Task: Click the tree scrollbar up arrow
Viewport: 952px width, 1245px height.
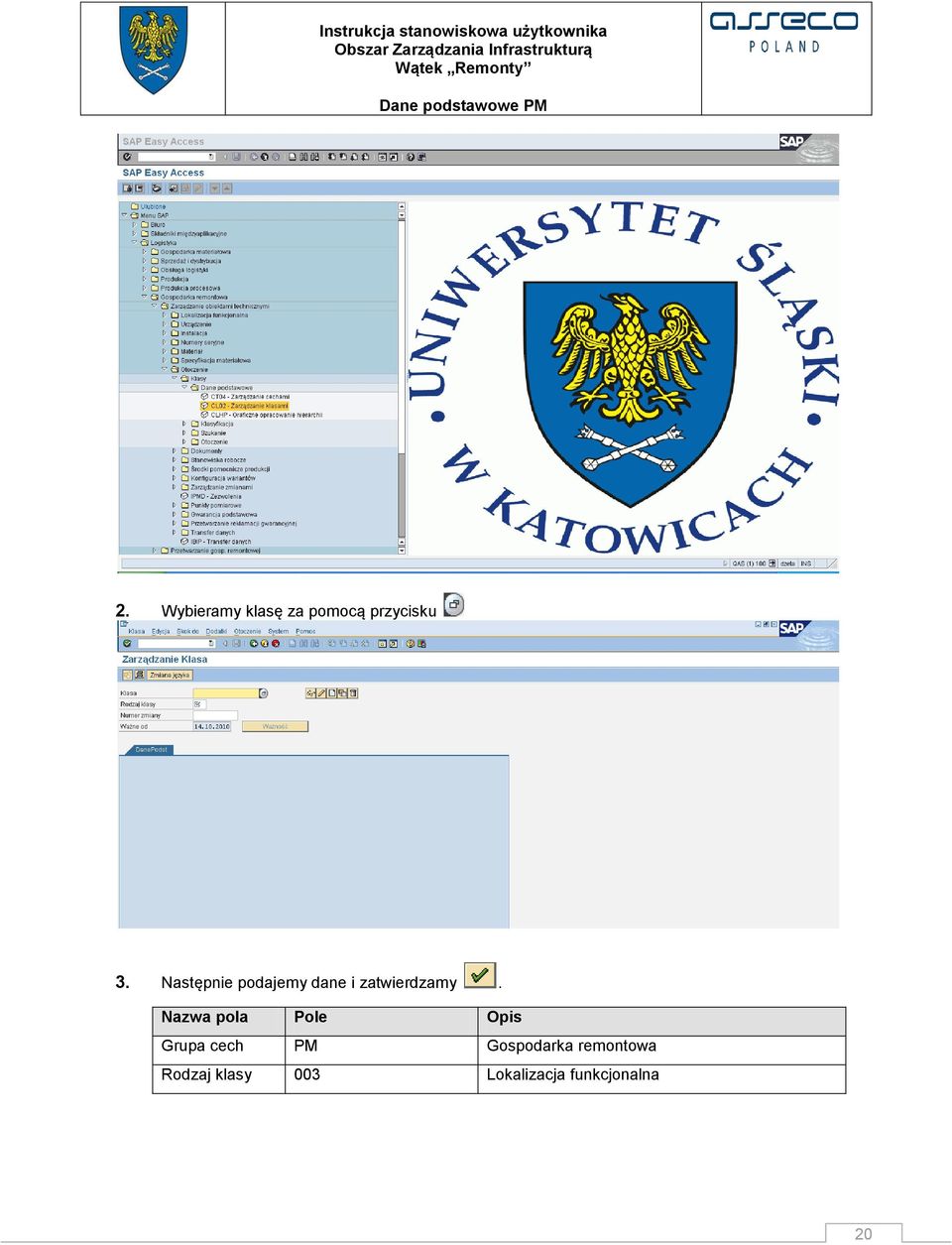Action: [x=402, y=206]
